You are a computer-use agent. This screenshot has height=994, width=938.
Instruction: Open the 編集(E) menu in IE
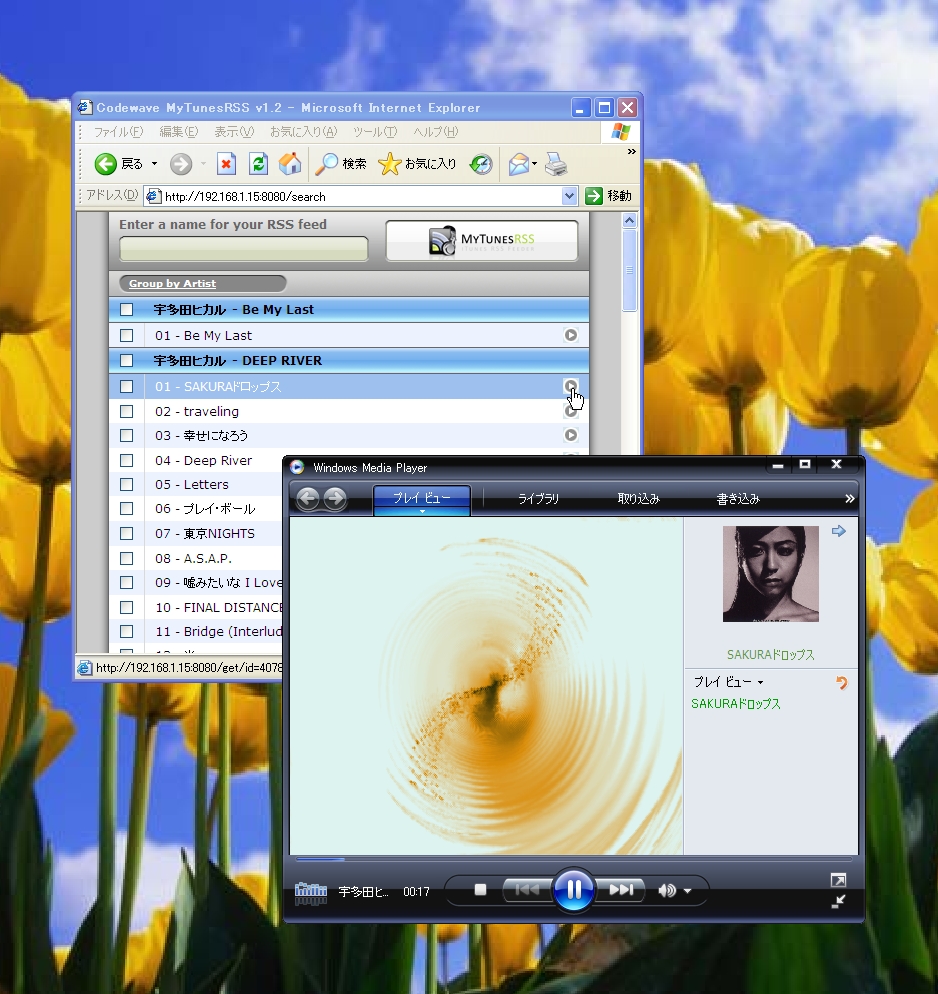(179, 132)
